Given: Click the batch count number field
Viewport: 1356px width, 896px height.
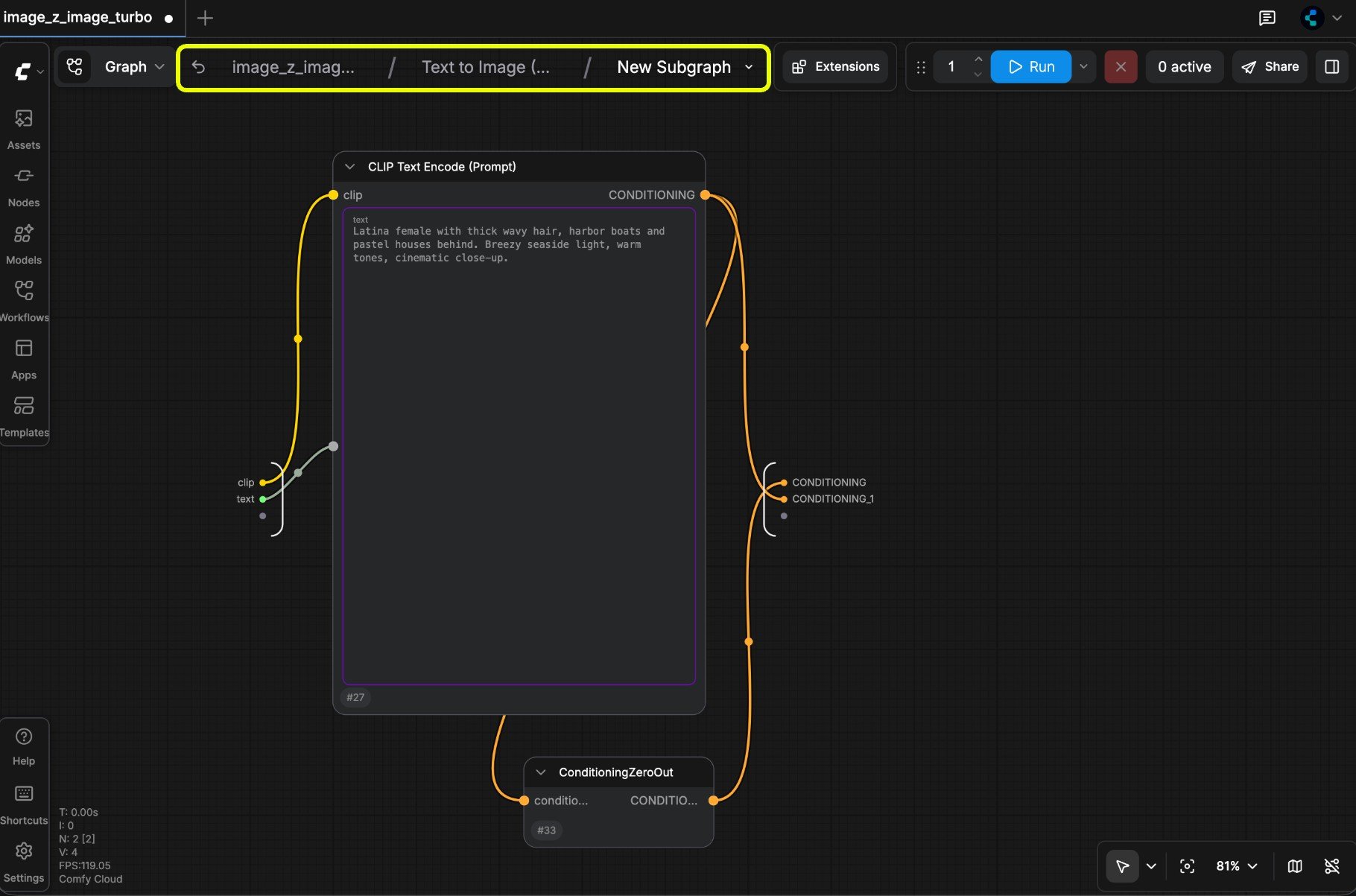Looking at the screenshot, I should [x=951, y=67].
